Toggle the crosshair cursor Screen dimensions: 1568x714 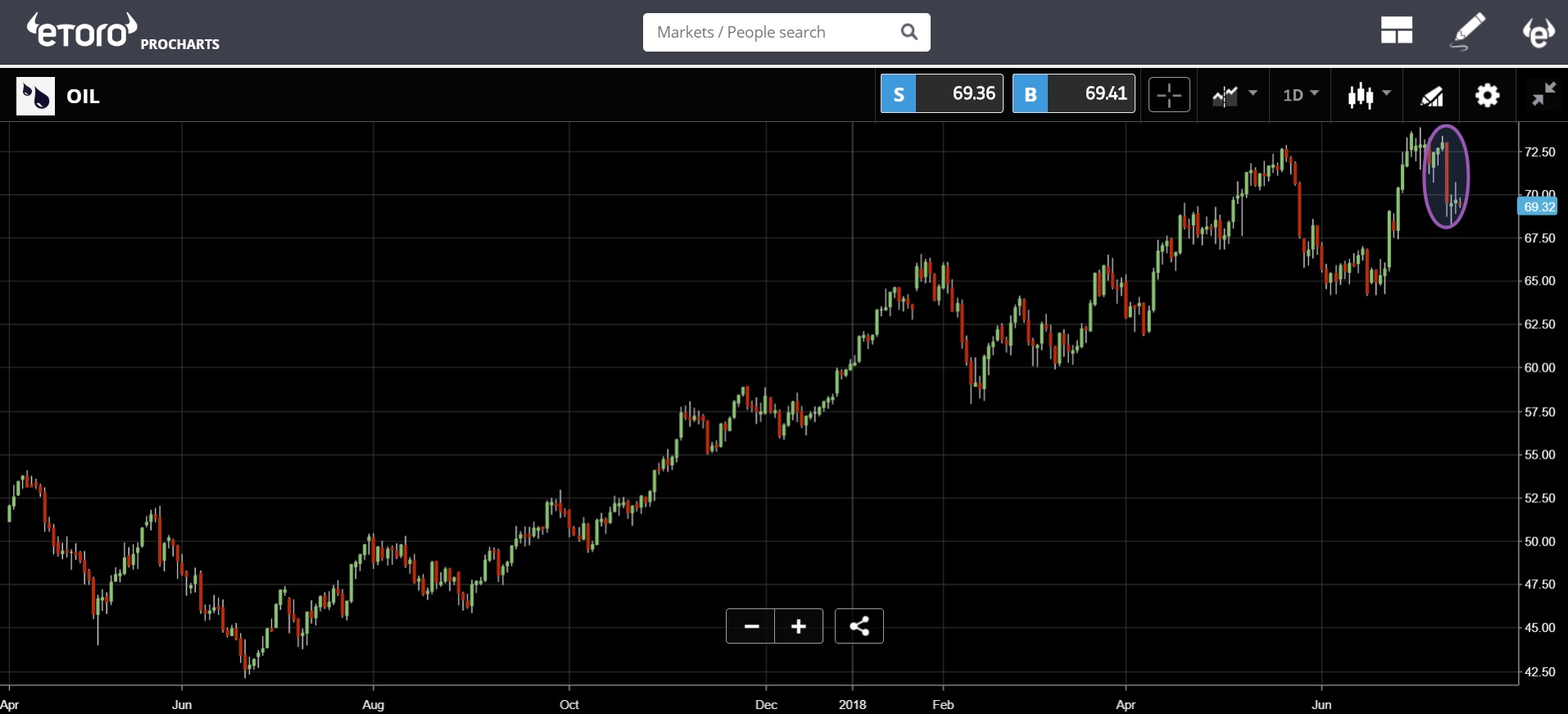(x=1169, y=96)
